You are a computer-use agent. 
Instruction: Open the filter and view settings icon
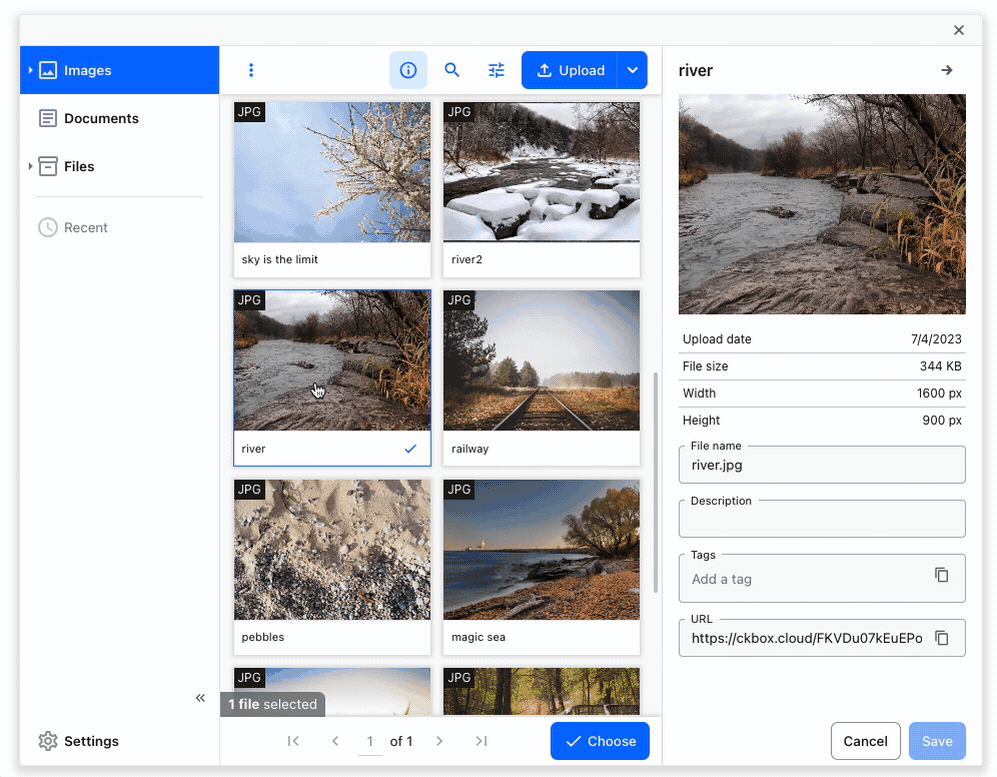(496, 70)
